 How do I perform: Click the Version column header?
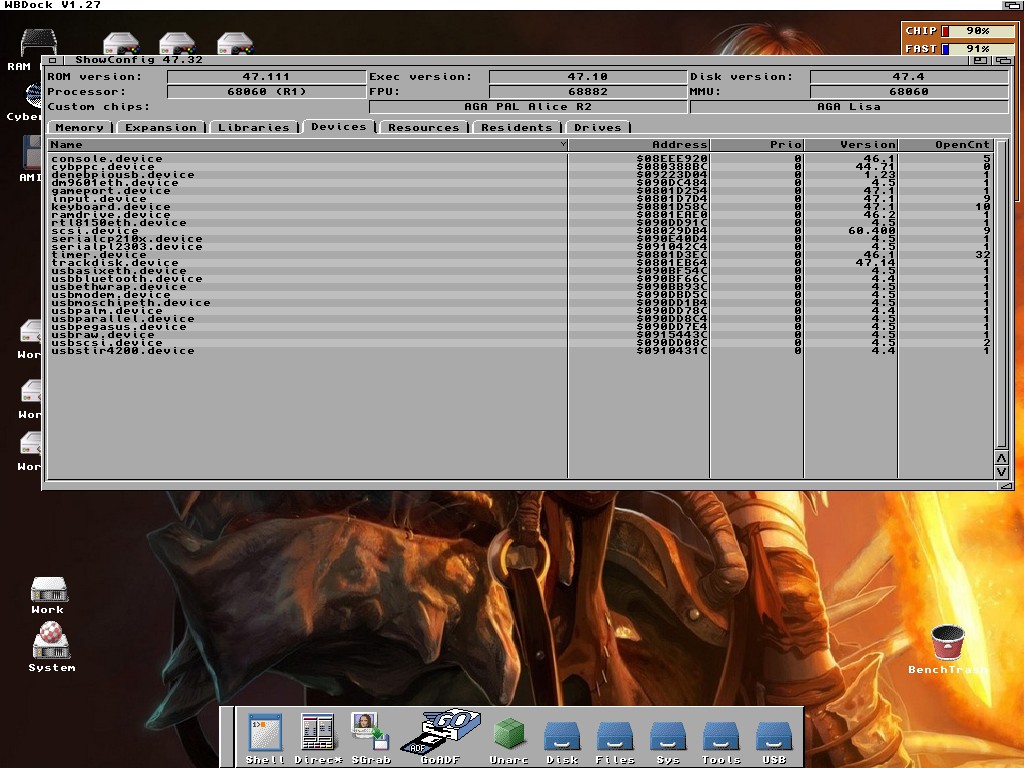pyautogui.click(x=851, y=145)
